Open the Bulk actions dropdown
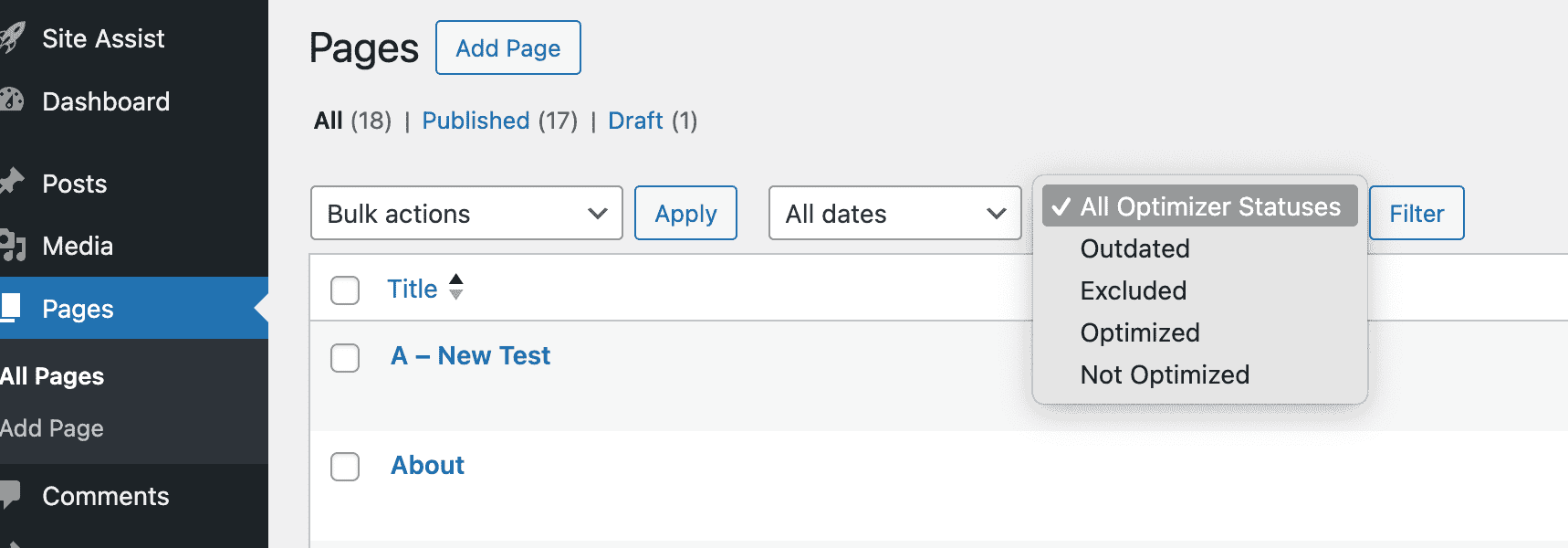This screenshot has height=548, width=1568. (465, 213)
